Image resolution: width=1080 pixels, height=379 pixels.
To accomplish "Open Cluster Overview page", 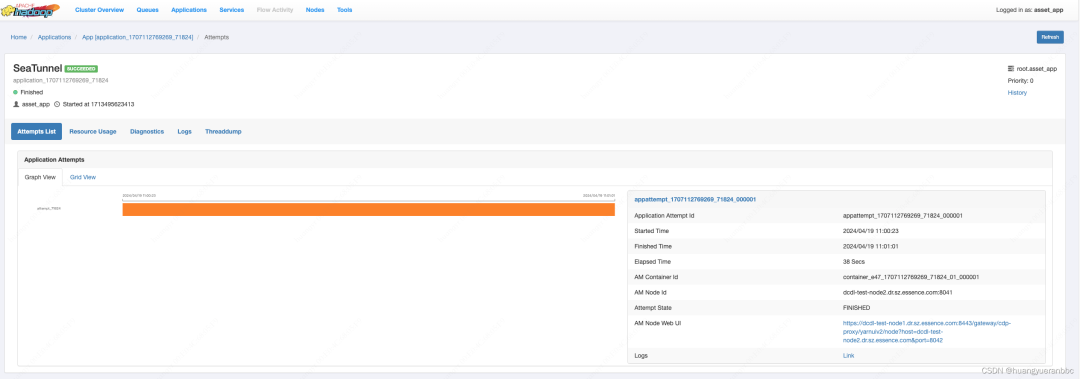I will click(99, 10).
